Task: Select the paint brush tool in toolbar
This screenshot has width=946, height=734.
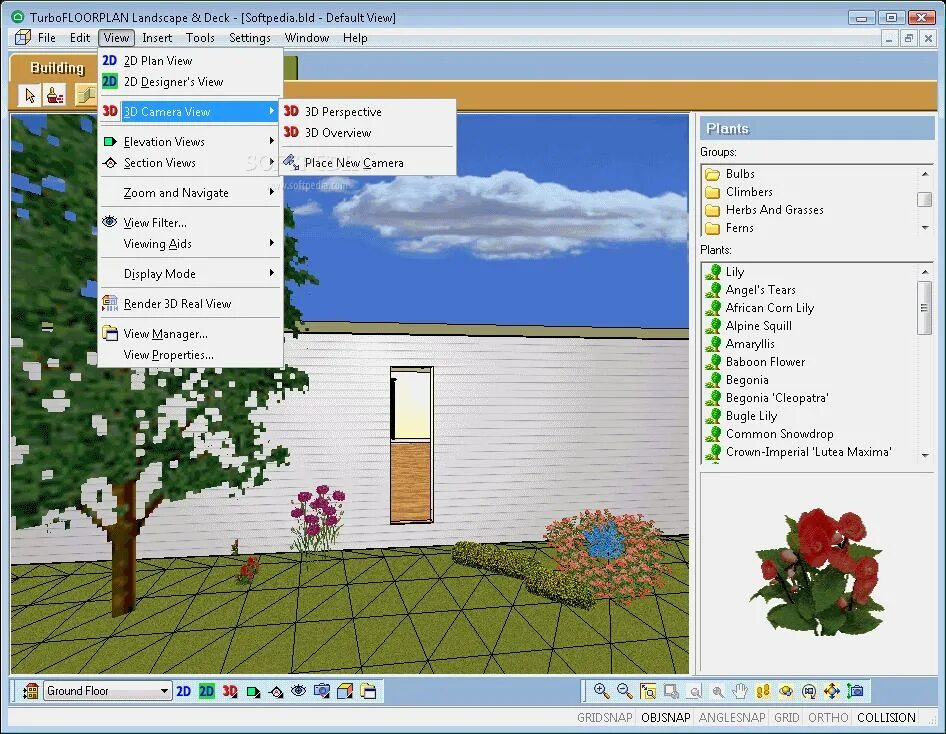Action: pyautogui.click(x=55, y=95)
